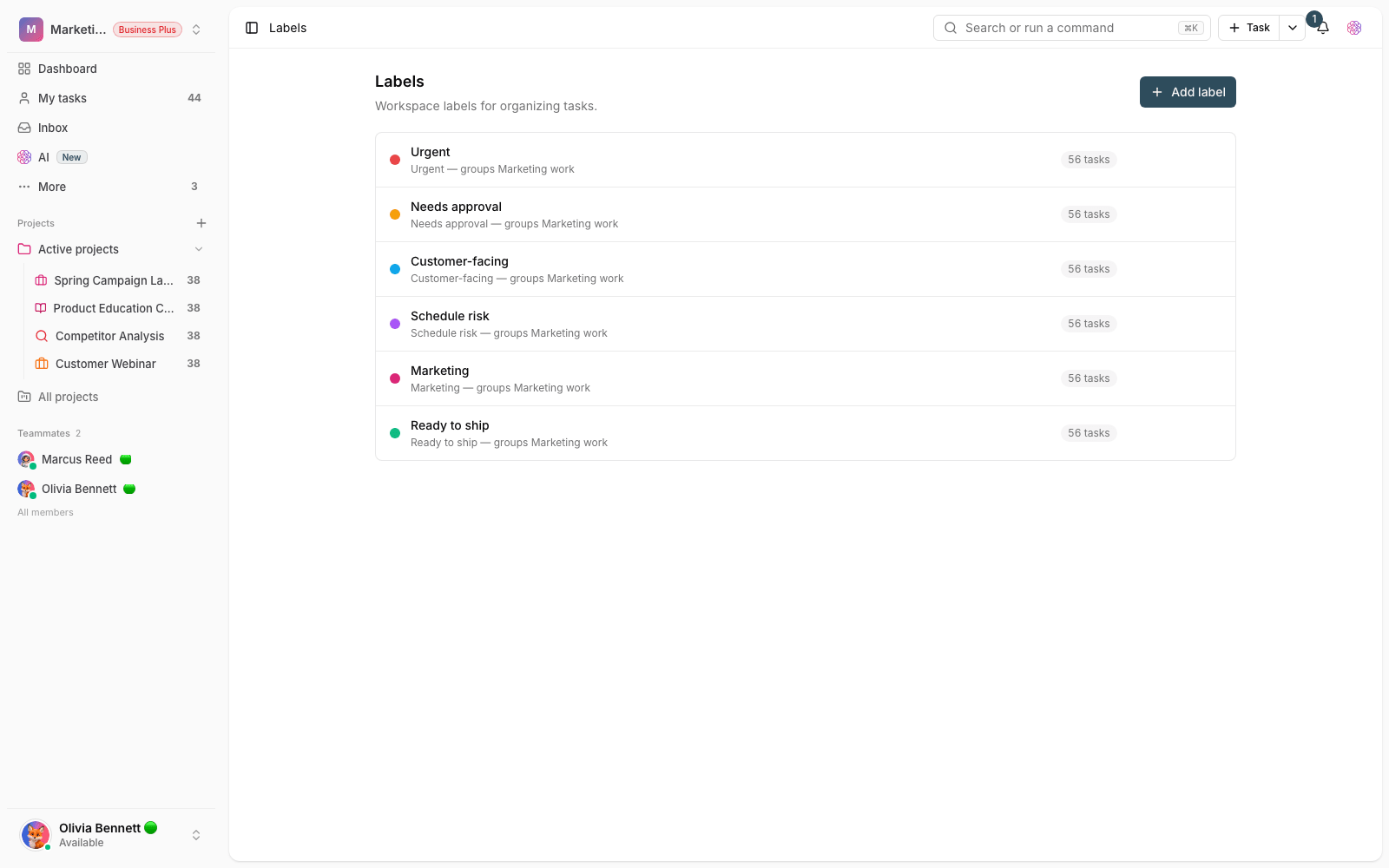
Task: Click the Customer-facing label name
Action: click(x=459, y=261)
